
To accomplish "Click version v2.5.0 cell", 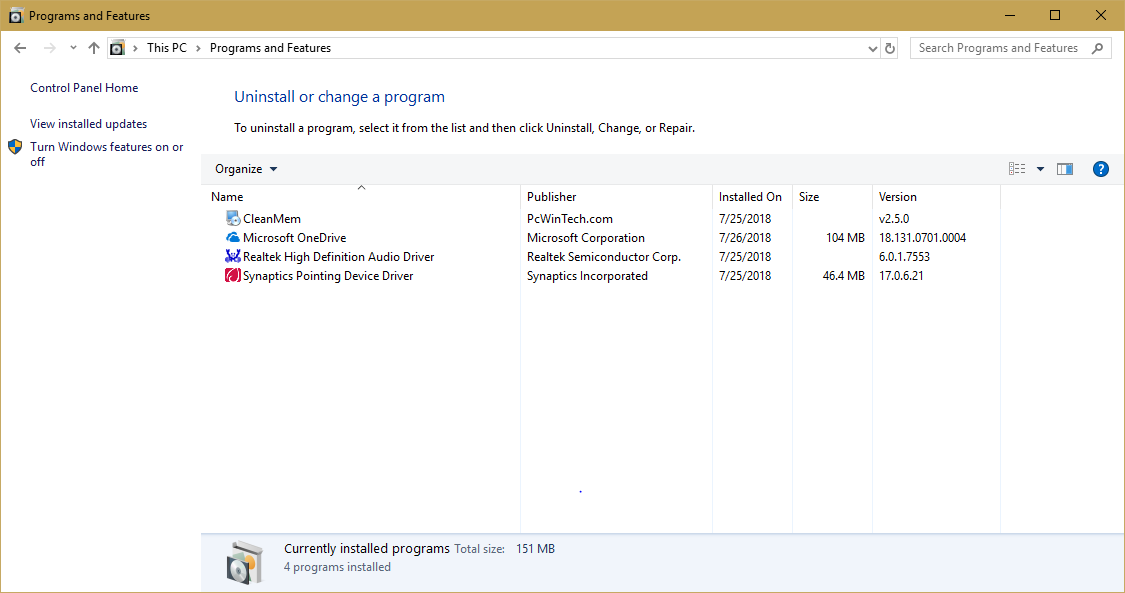I will pyautogui.click(x=894, y=219).
